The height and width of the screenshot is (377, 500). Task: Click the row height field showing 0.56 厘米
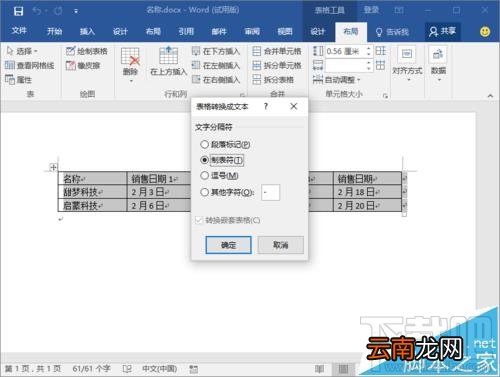point(345,51)
